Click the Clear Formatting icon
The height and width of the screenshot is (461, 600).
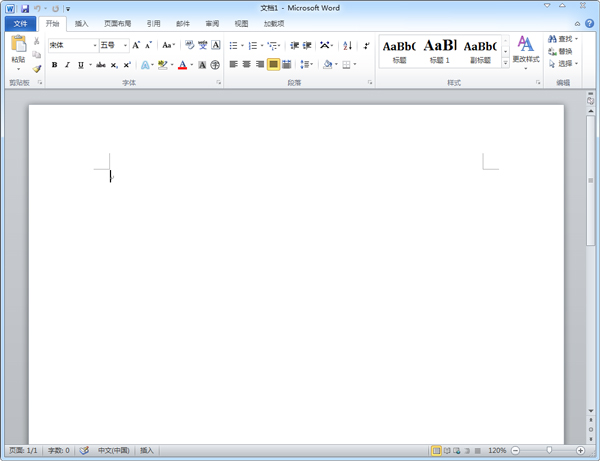pos(190,45)
